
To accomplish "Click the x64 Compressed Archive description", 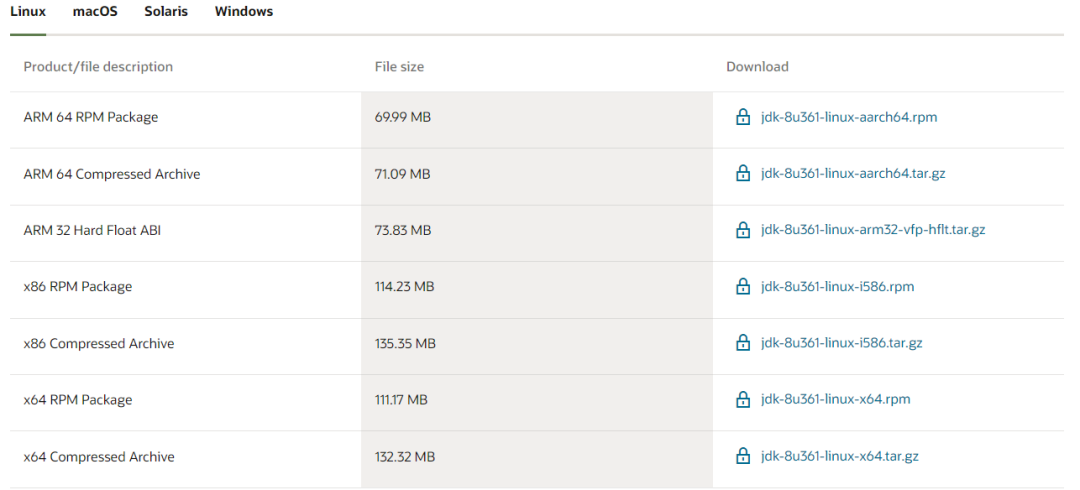I will click(x=99, y=457).
